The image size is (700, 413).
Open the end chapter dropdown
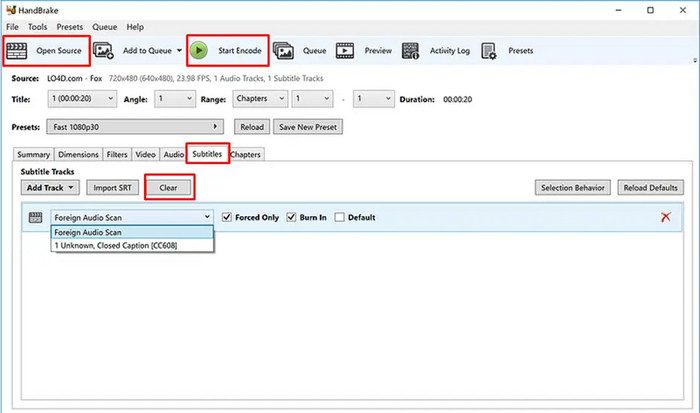pyautogui.click(x=374, y=99)
